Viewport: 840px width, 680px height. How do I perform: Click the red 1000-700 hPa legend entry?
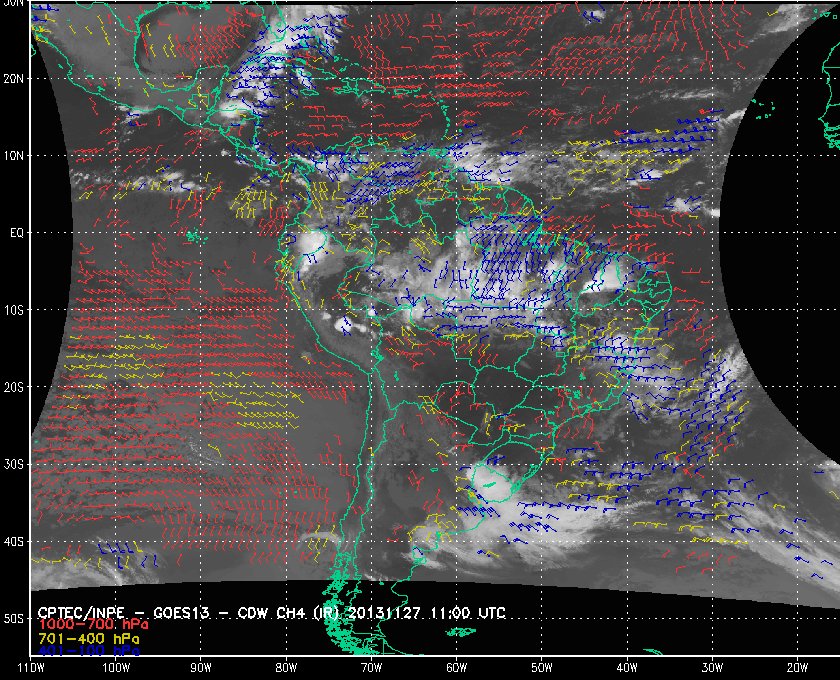pyautogui.click(x=87, y=624)
